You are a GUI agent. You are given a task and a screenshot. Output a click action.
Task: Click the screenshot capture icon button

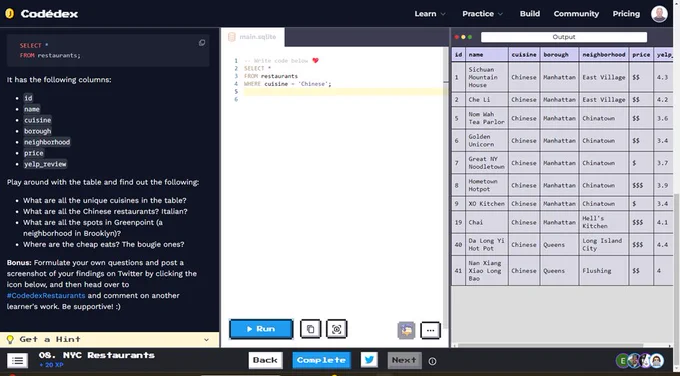tap(337, 329)
